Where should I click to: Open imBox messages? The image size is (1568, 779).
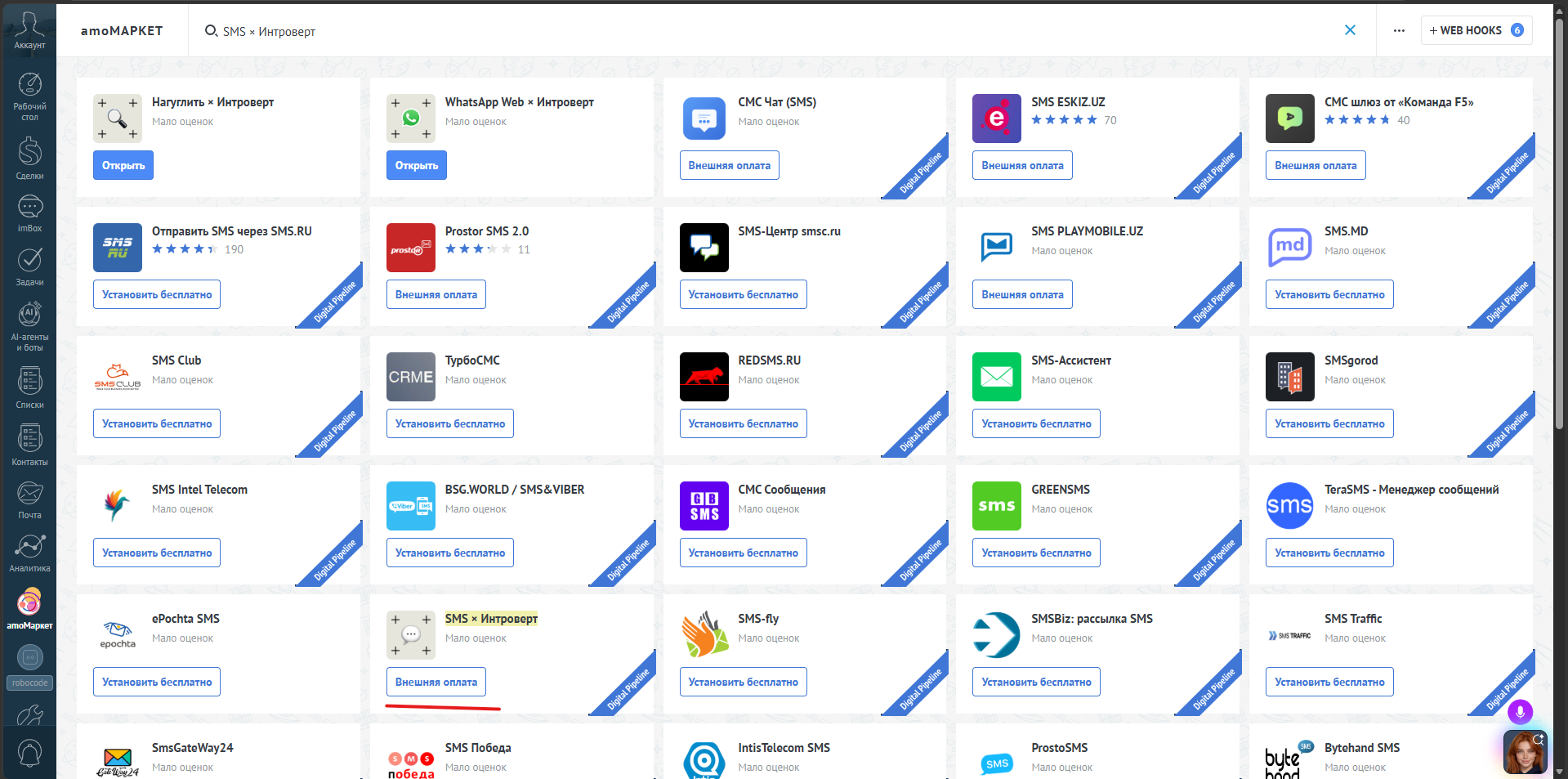(29, 214)
